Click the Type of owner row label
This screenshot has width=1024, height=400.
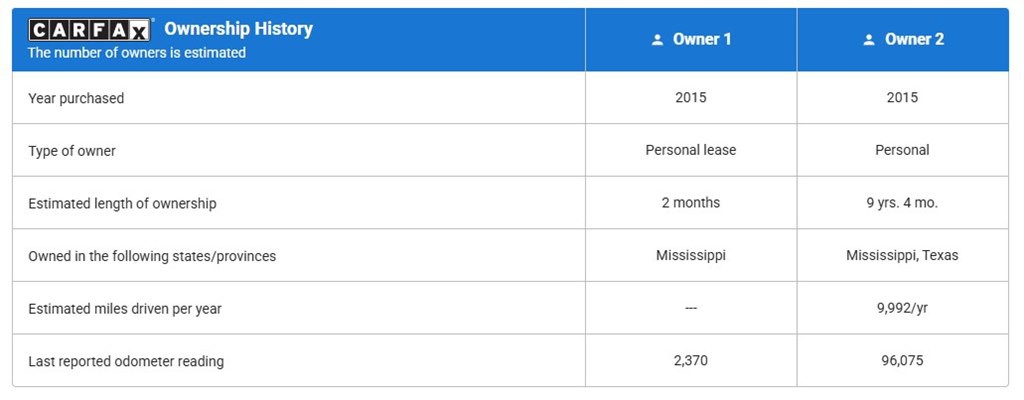pos(72,151)
